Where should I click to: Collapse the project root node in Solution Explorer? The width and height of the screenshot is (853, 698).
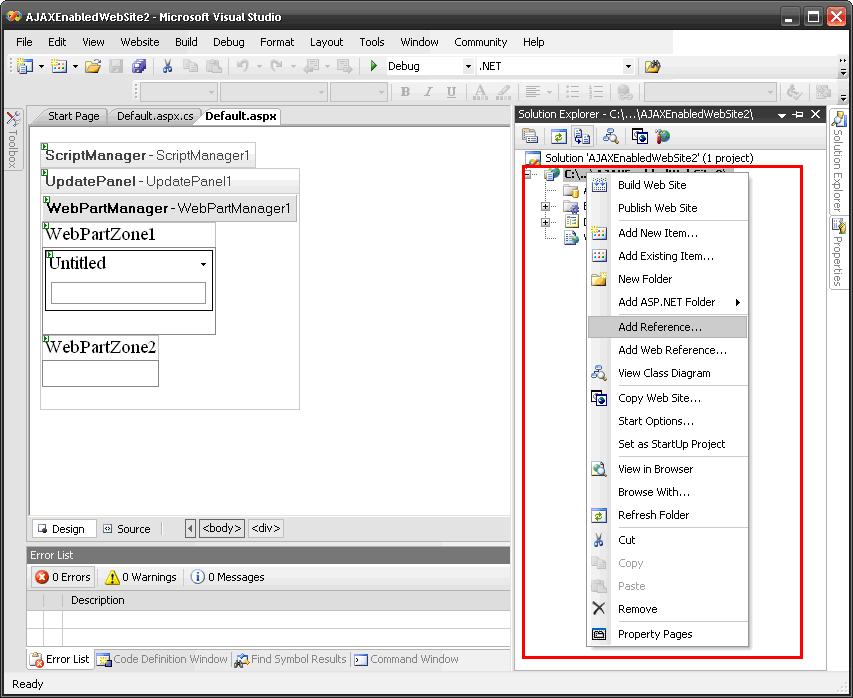tap(528, 175)
